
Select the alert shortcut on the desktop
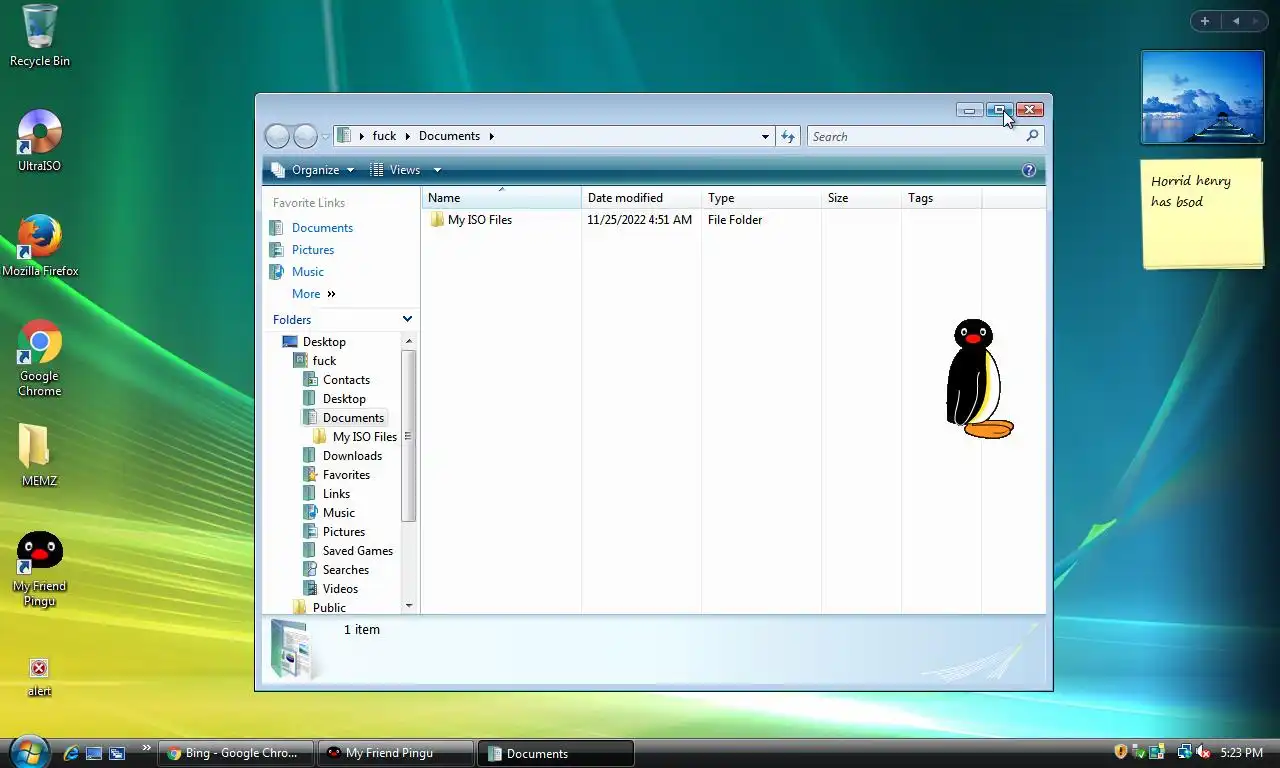(39, 677)
